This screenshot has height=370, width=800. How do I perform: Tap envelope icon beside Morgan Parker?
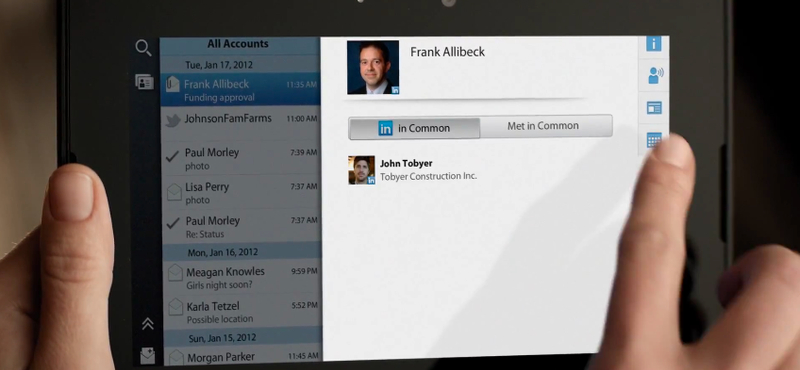(176, 356)
